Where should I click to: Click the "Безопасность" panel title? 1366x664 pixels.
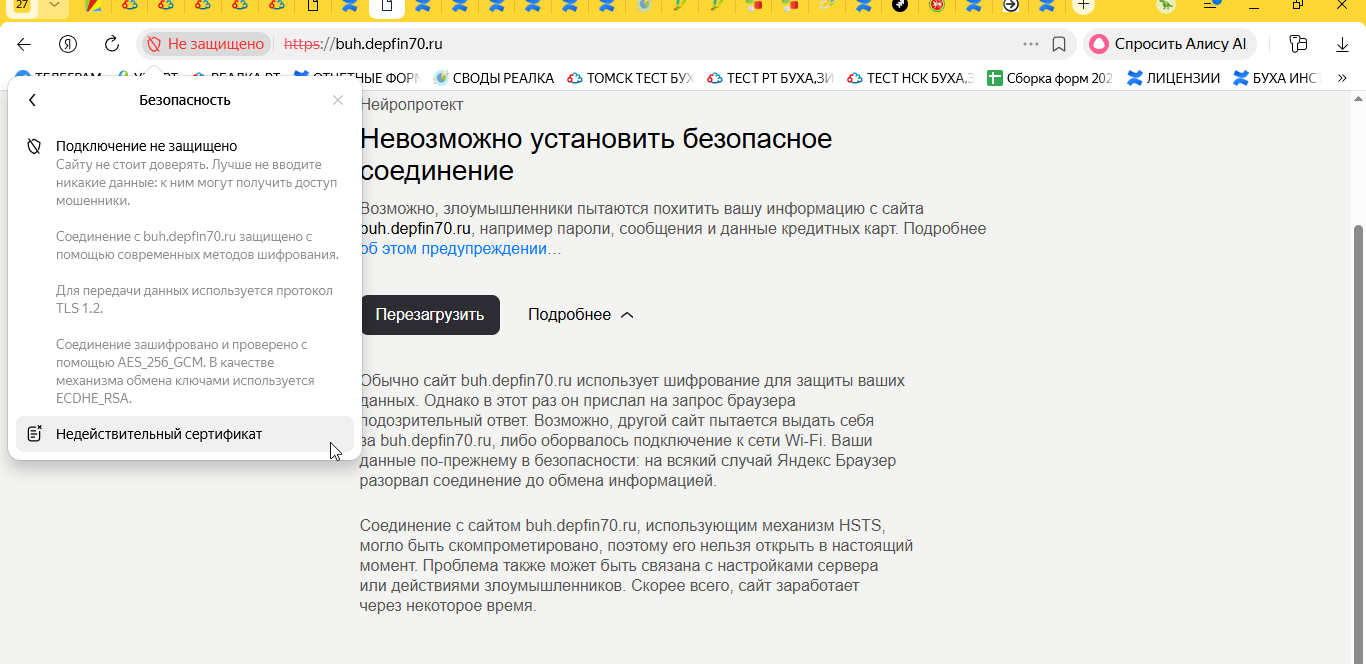pos(185,100)
